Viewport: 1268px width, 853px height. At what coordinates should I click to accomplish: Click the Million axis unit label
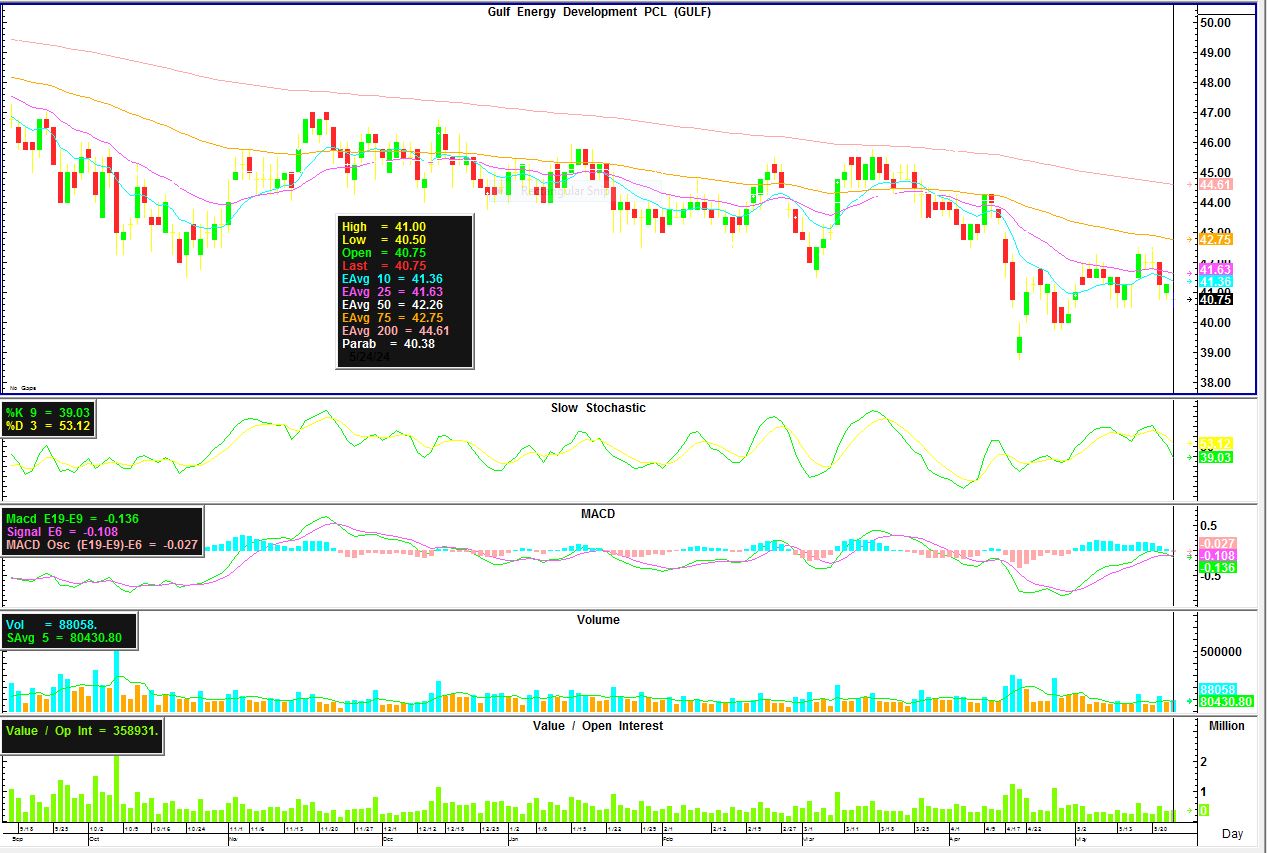point(1226,726)
